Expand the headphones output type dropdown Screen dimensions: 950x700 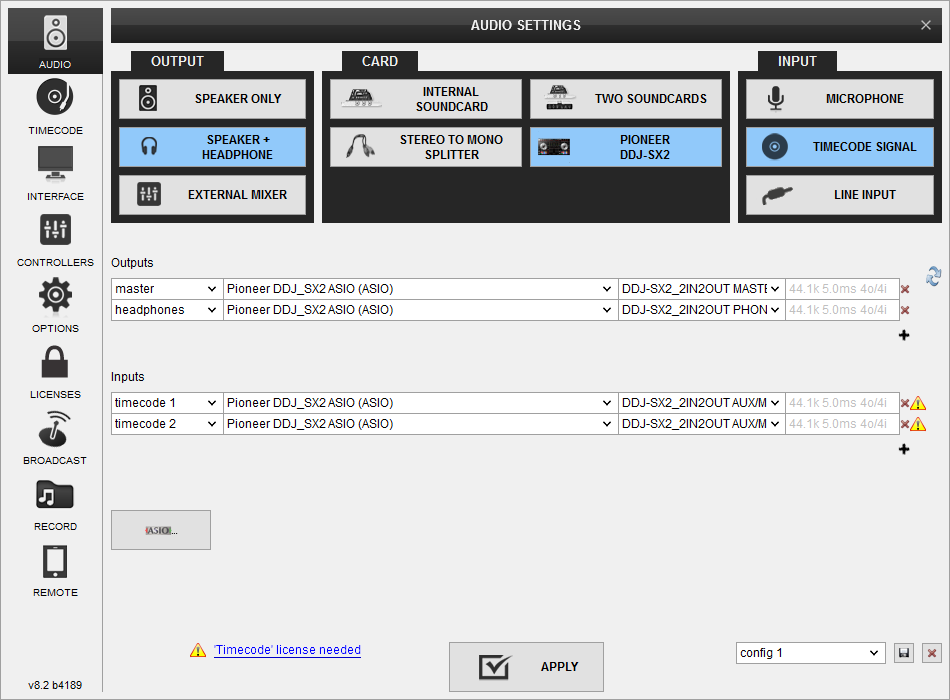pyautogui.click(x=167, y=310)
